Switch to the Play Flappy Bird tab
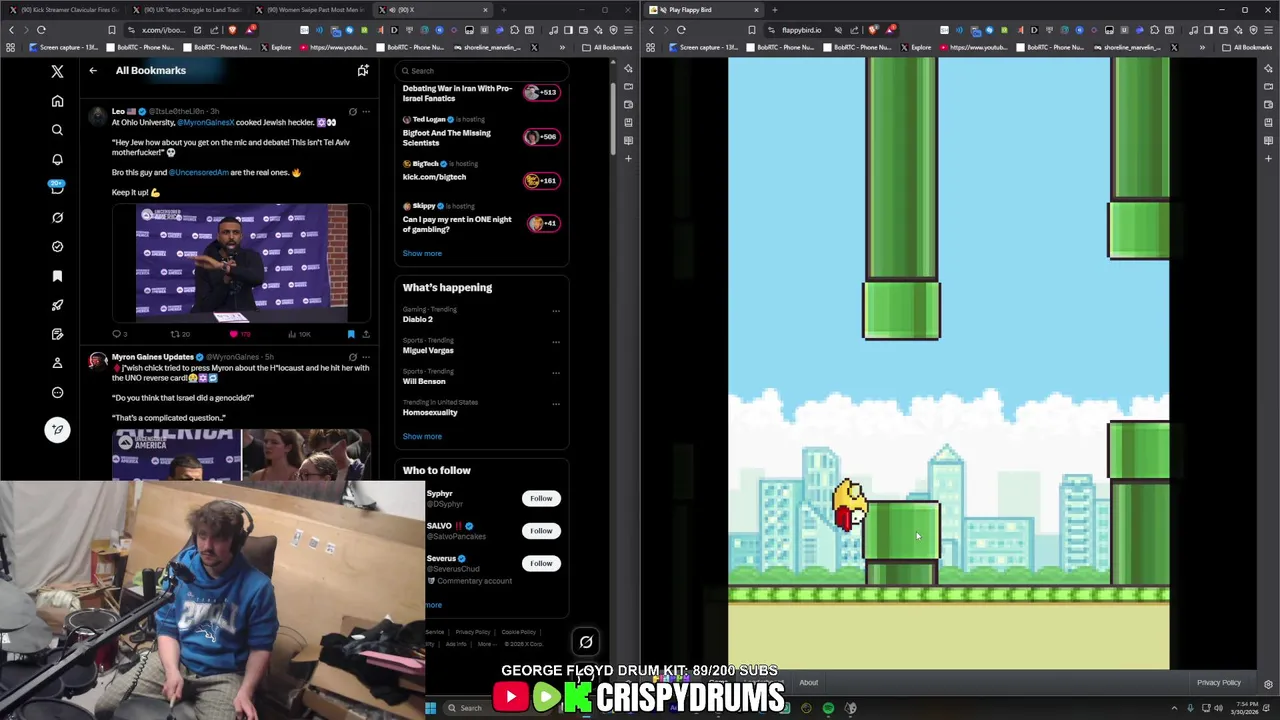The height and width of the screenshot is (720, 1280). (x=703, y=10)
